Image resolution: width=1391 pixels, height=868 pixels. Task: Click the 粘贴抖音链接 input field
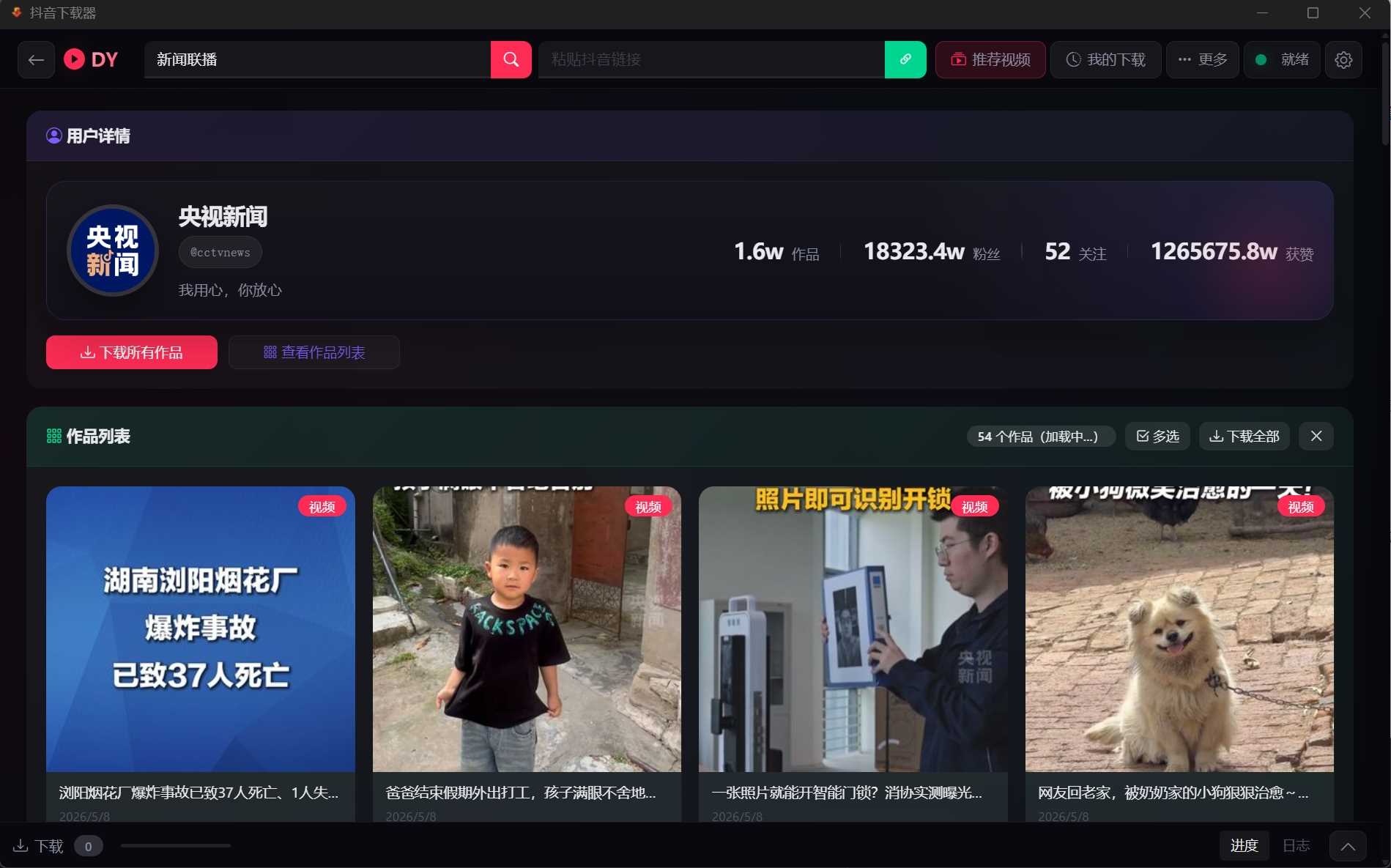[711, 59]
